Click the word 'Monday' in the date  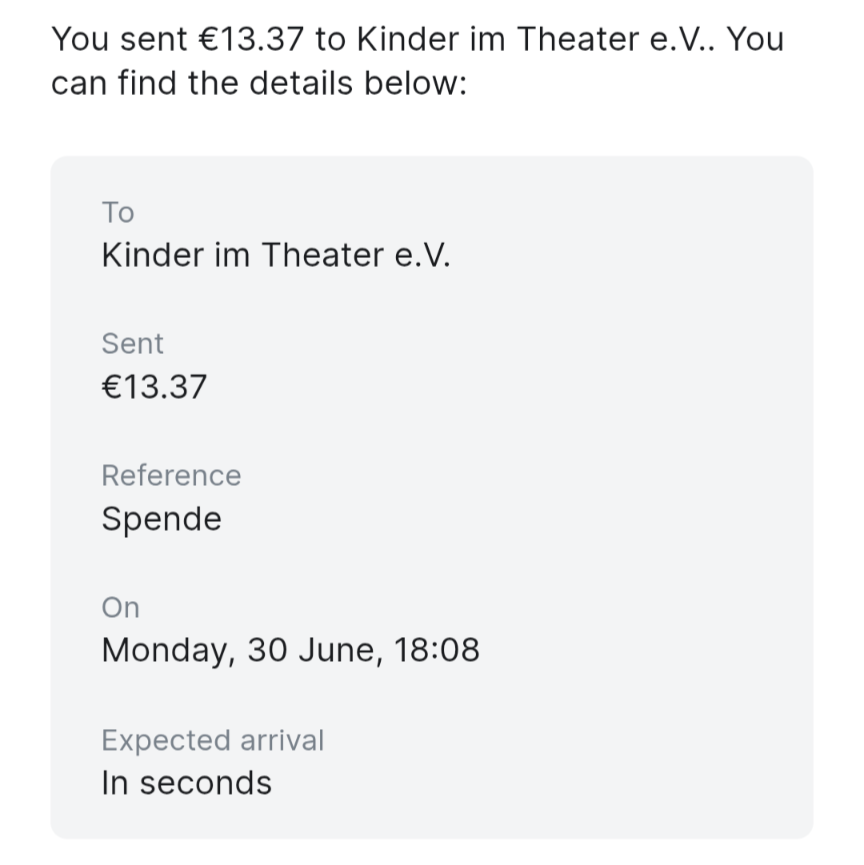pyautogui.click(x=166, y=651)
